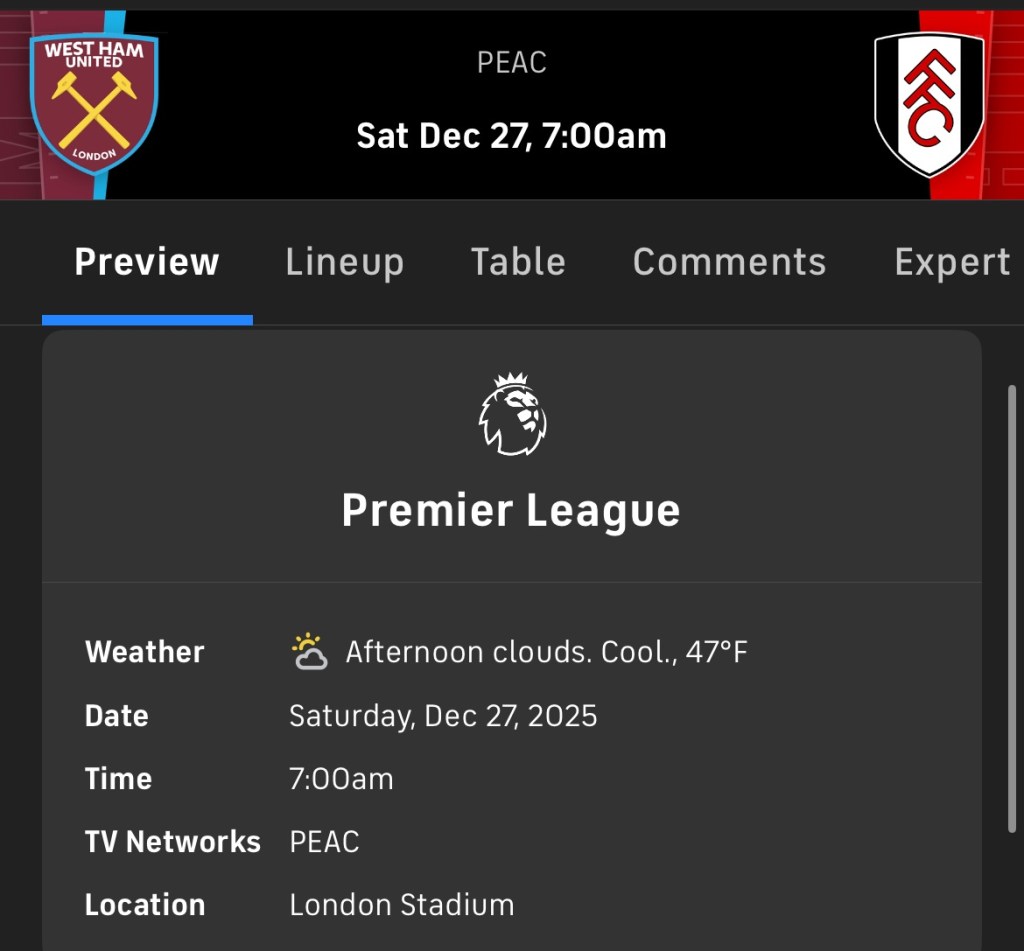The image size is (1024, 951).
Task: Click the Premier League heading text
Action: click(511, 510)
